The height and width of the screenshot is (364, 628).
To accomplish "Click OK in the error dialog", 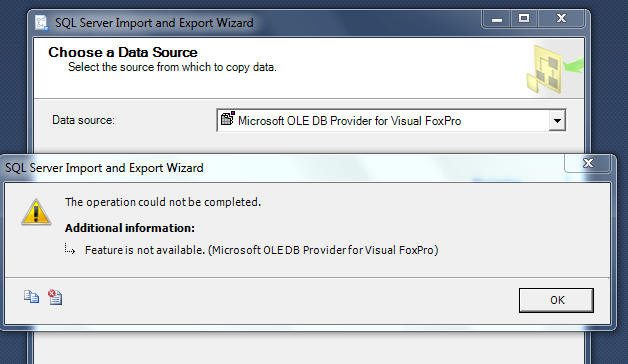I will tap(556, 300).
